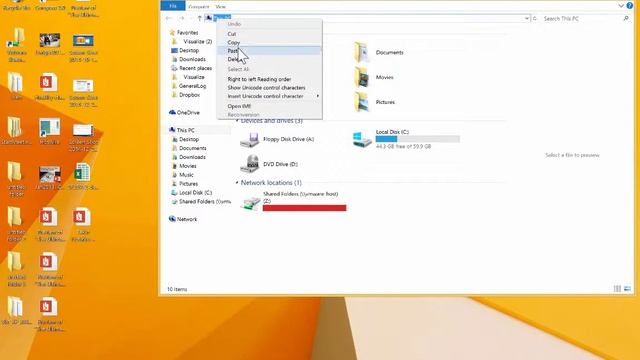
Task: Open the Computer ribbon tab
Action: (x=199, y=7)
